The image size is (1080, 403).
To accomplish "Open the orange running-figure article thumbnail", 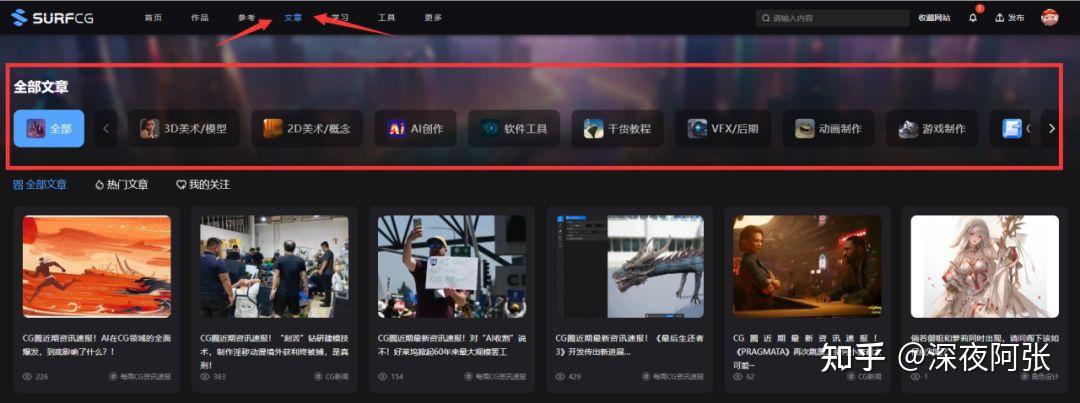I will pos(96,267).
